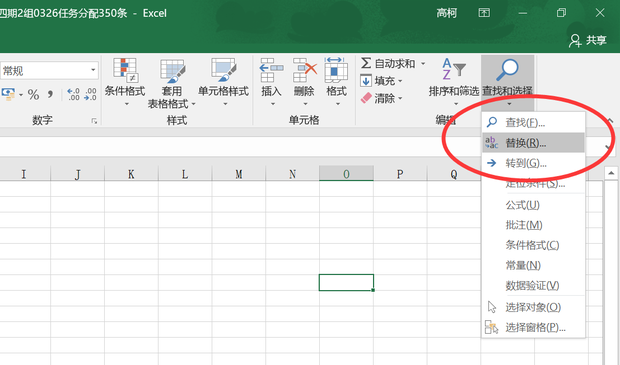Open Conditional Formatting (条件格式) icon

(125, 70)
